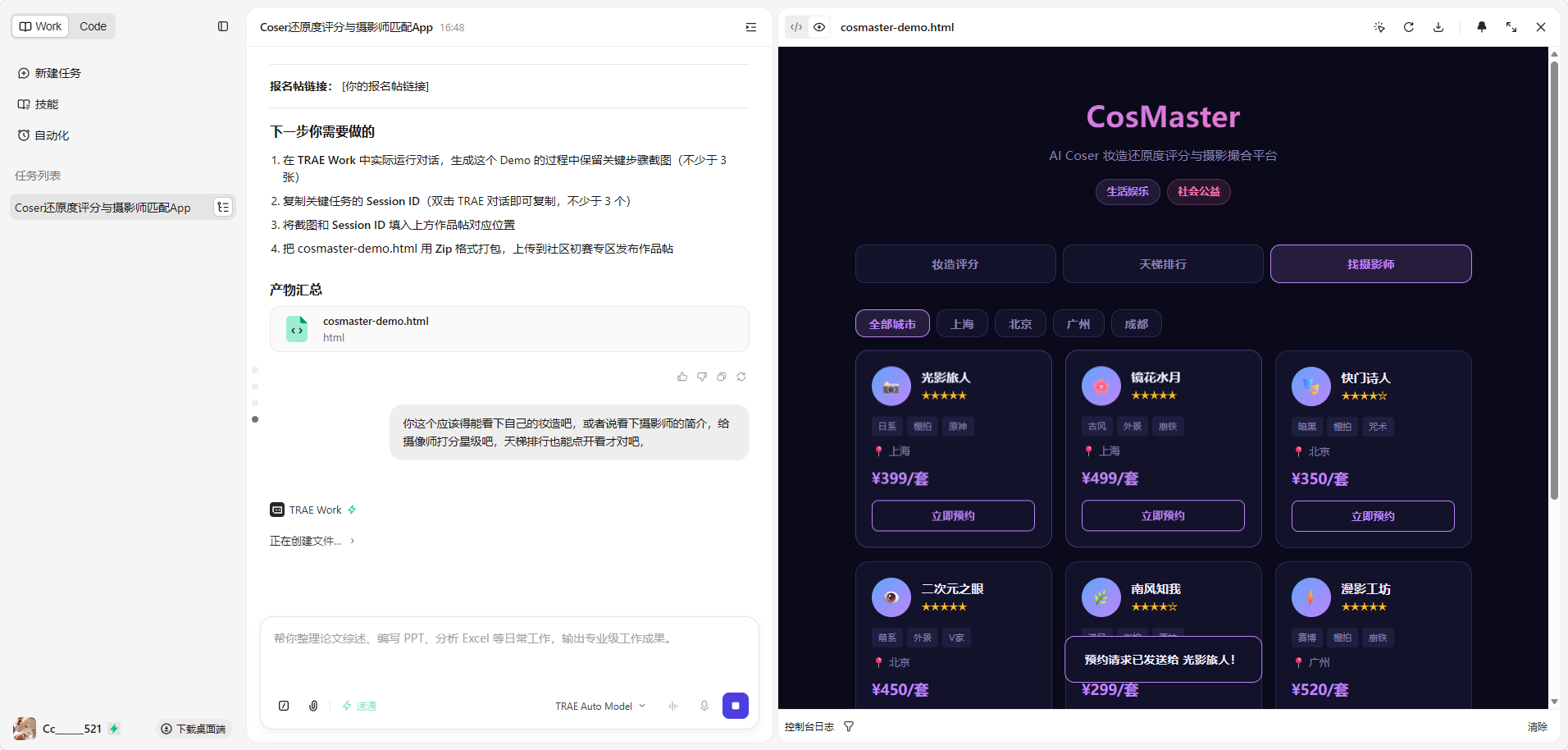
Task: Open the 技能 skills page
Action: (x=39, y=104)
